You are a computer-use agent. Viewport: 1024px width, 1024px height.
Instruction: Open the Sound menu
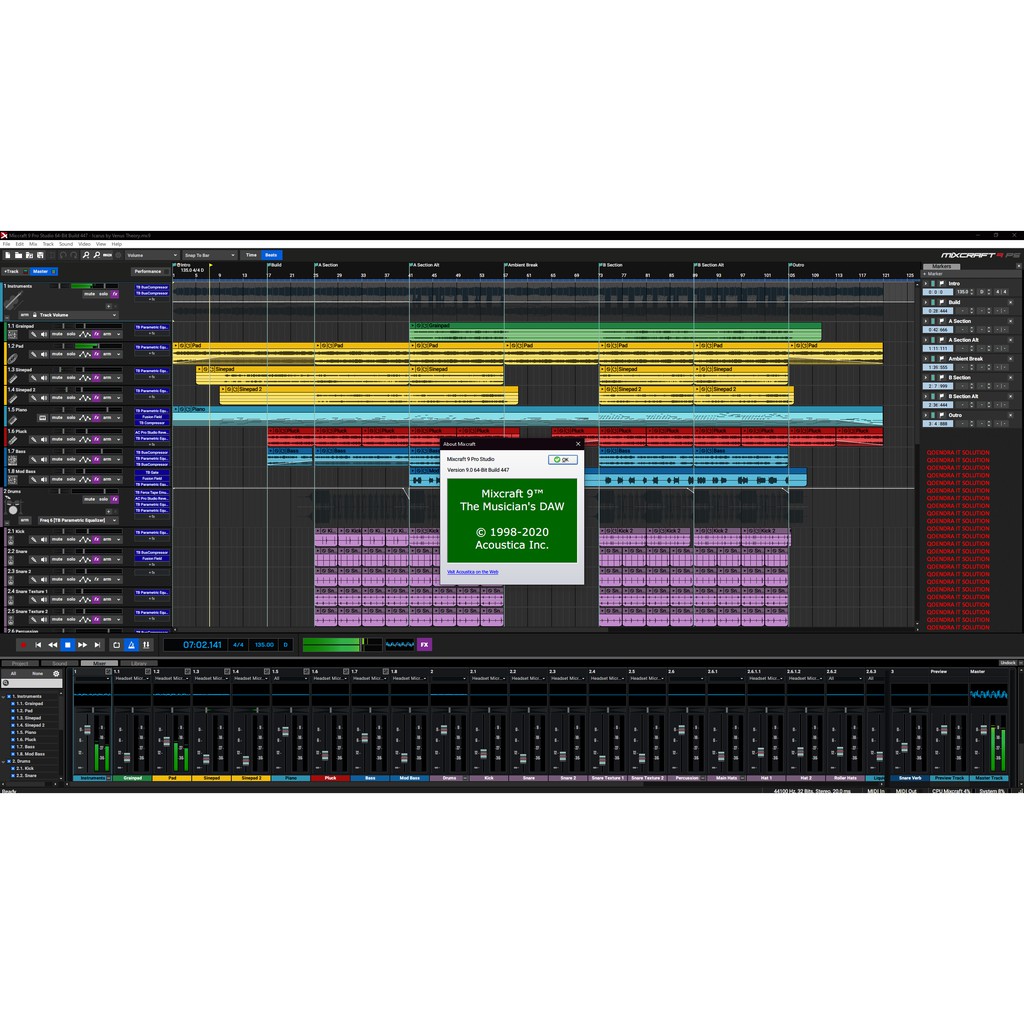coord(65,244)
